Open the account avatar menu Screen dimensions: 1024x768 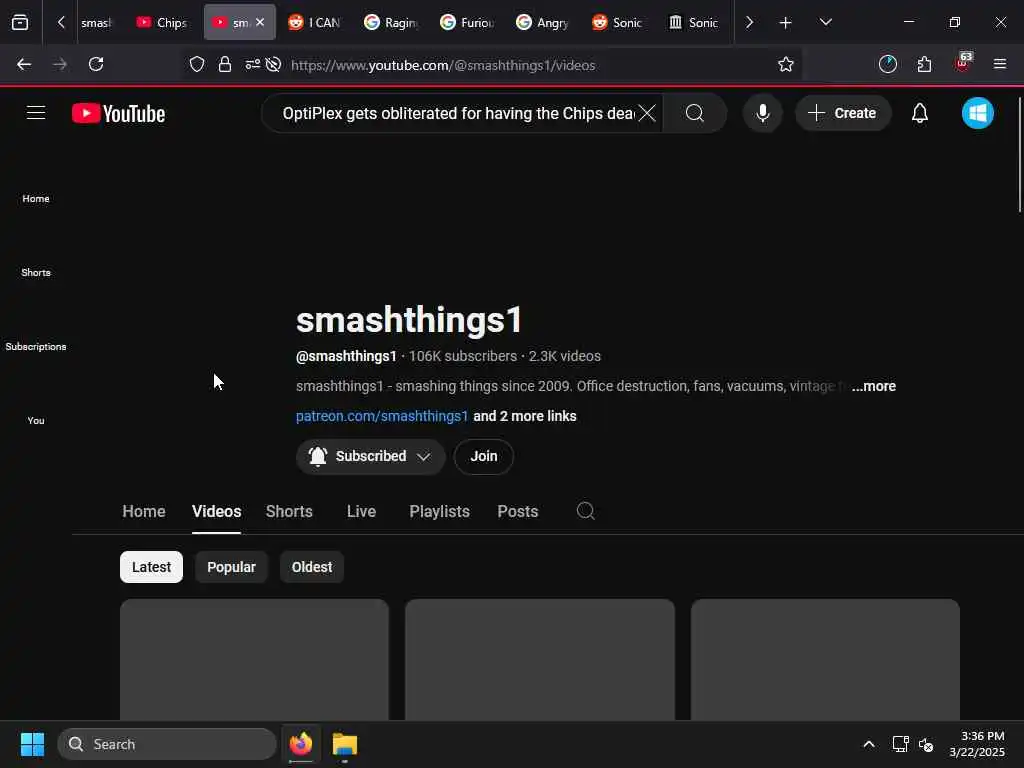(x=978, y=113)
